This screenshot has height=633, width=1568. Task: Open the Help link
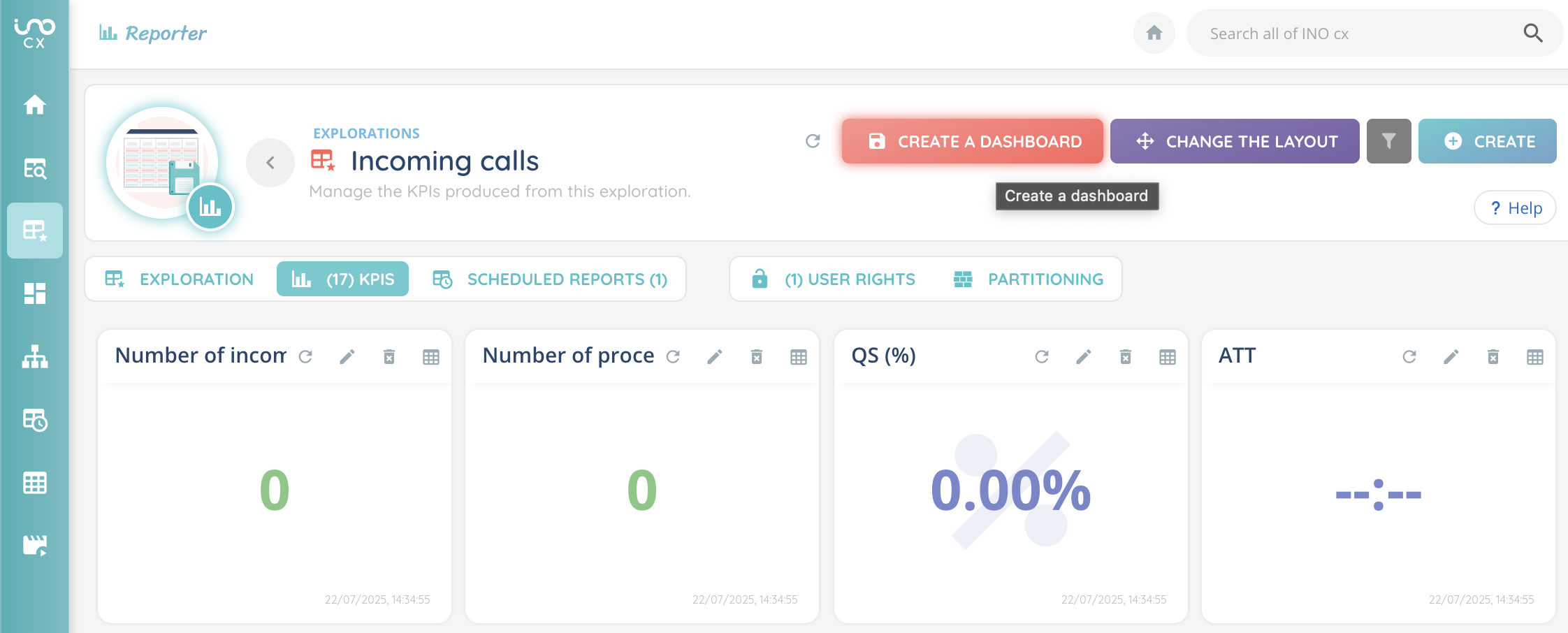click(1515, 208)
